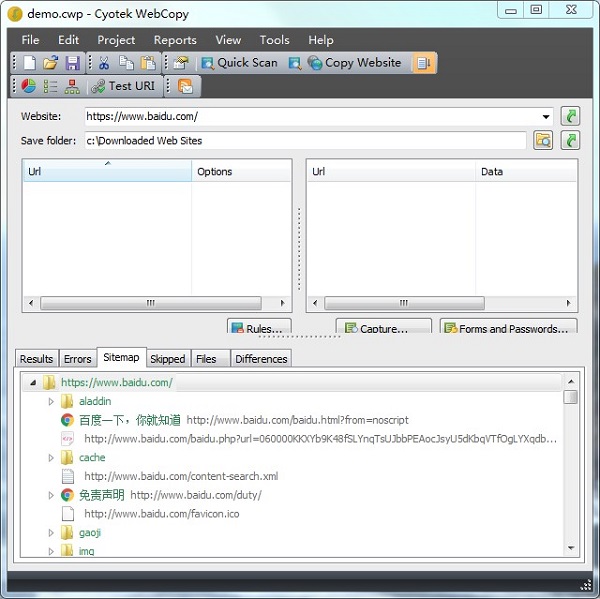The height and width of the screenshot is (599, 600).
Task: Open the Website URL dropdown arrow
Action: 546,116
